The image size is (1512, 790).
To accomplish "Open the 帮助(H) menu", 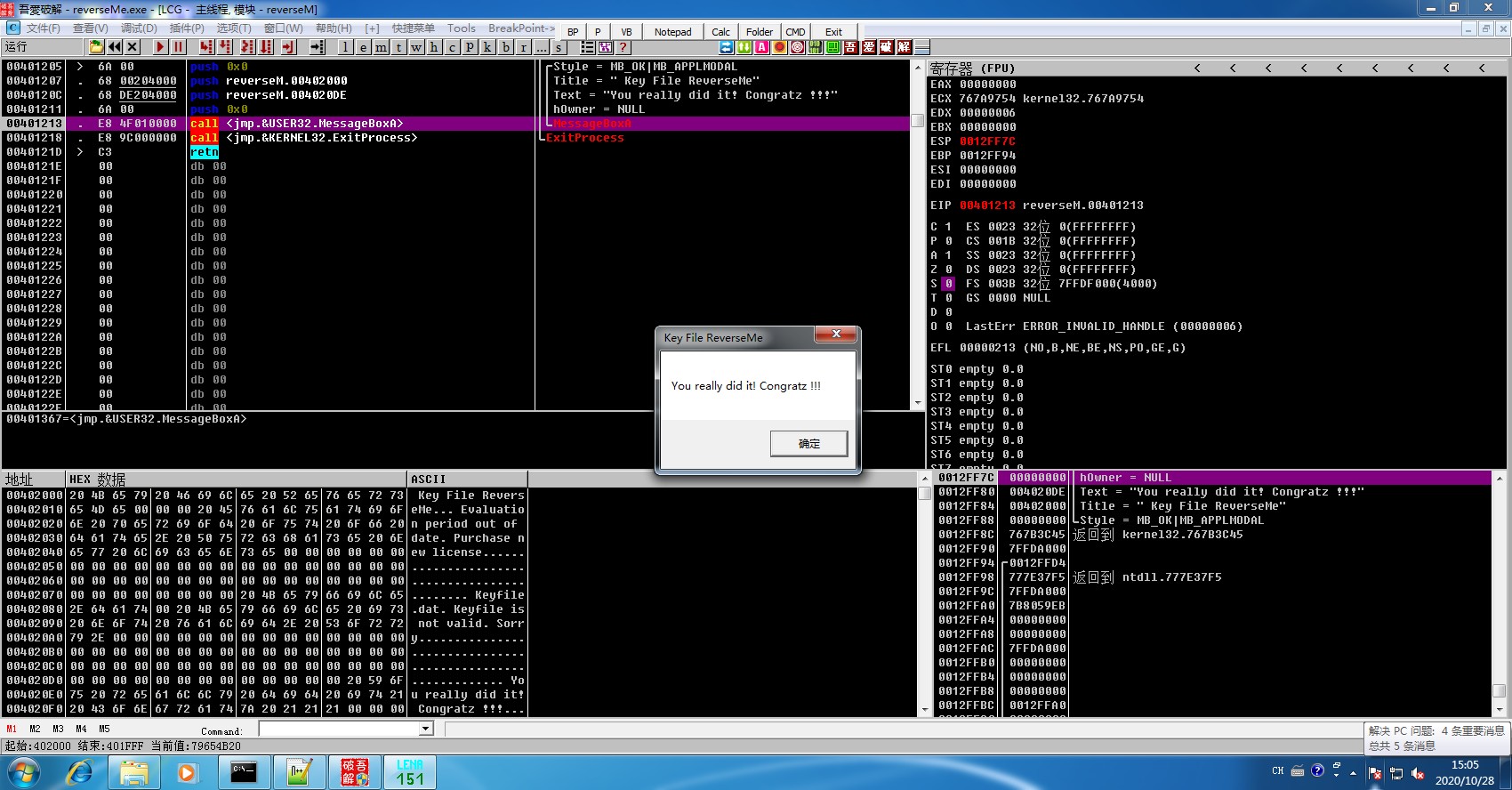I will pyautogui.click(x=334, y=28).
